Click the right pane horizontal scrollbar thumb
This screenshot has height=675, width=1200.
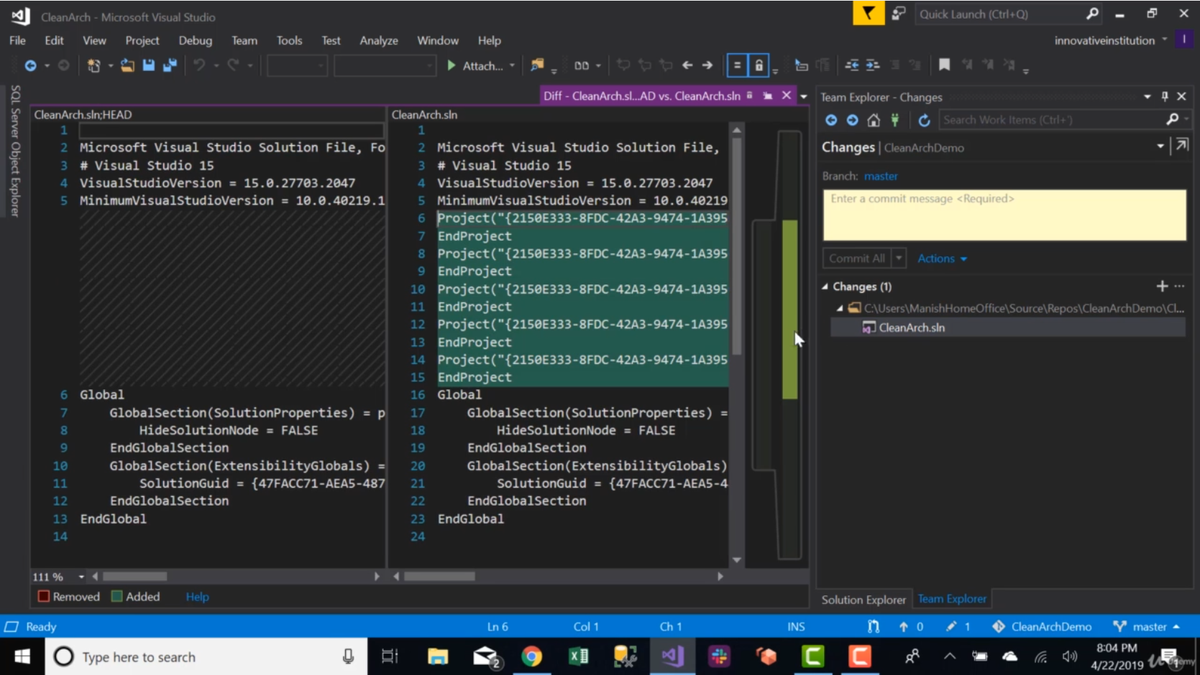(x=439, y=577)
